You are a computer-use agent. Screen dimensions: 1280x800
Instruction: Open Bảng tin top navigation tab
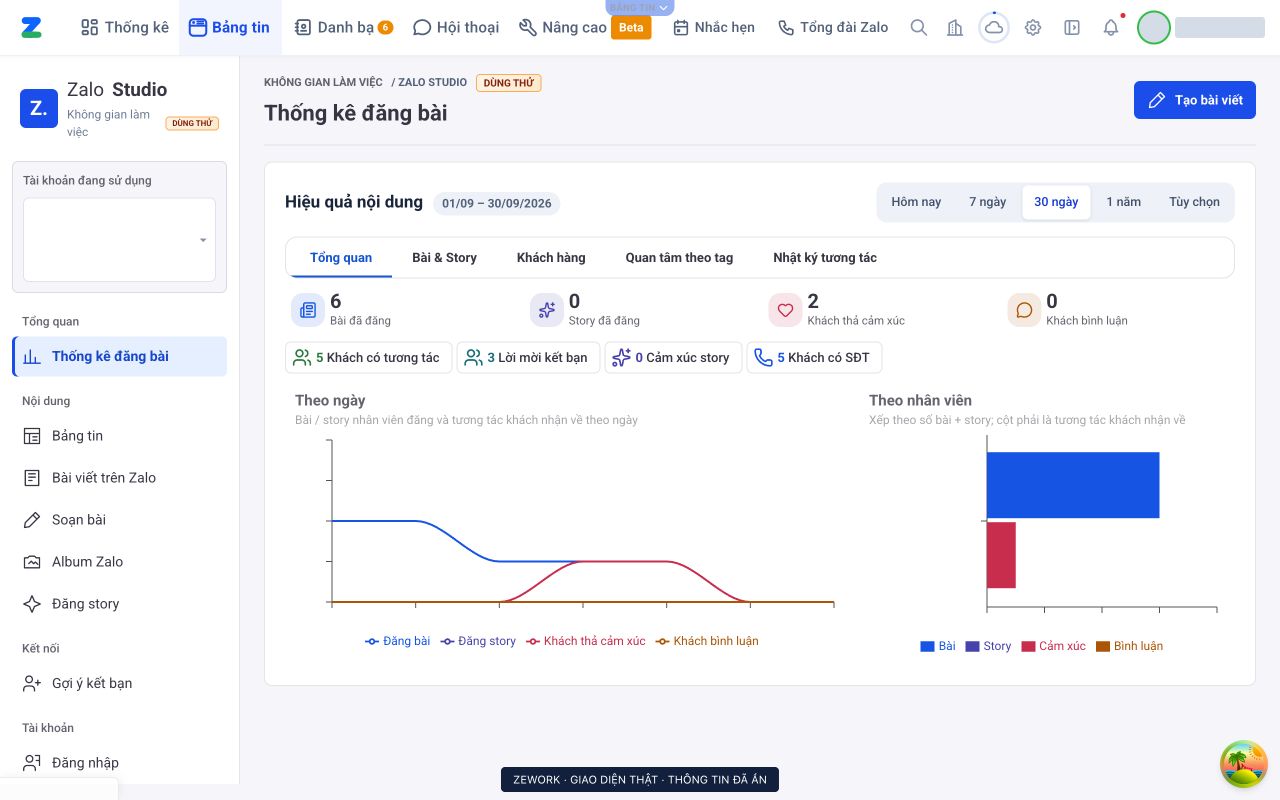click(229, 27)
